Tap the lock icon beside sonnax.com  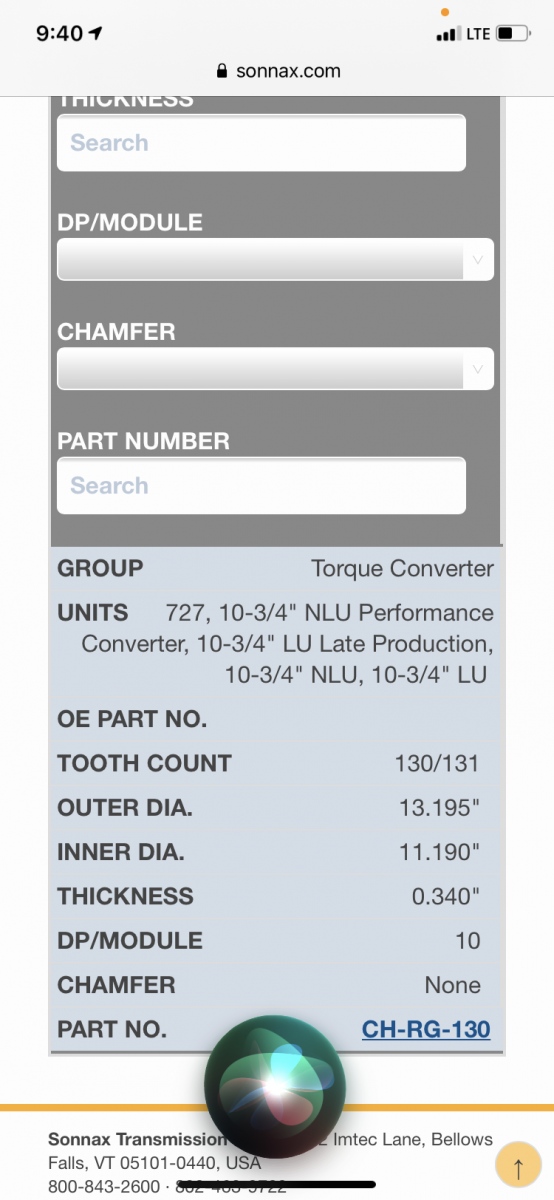coord(222,72)
